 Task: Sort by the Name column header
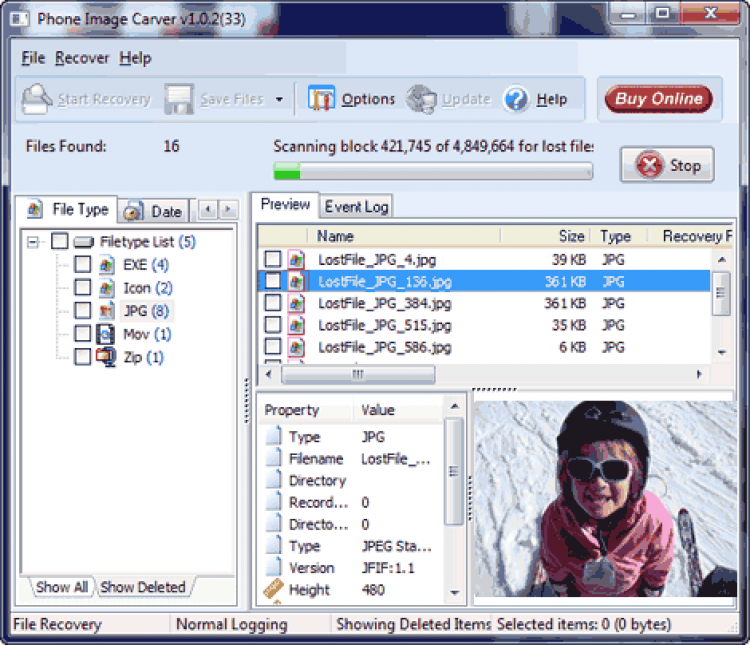404,236
